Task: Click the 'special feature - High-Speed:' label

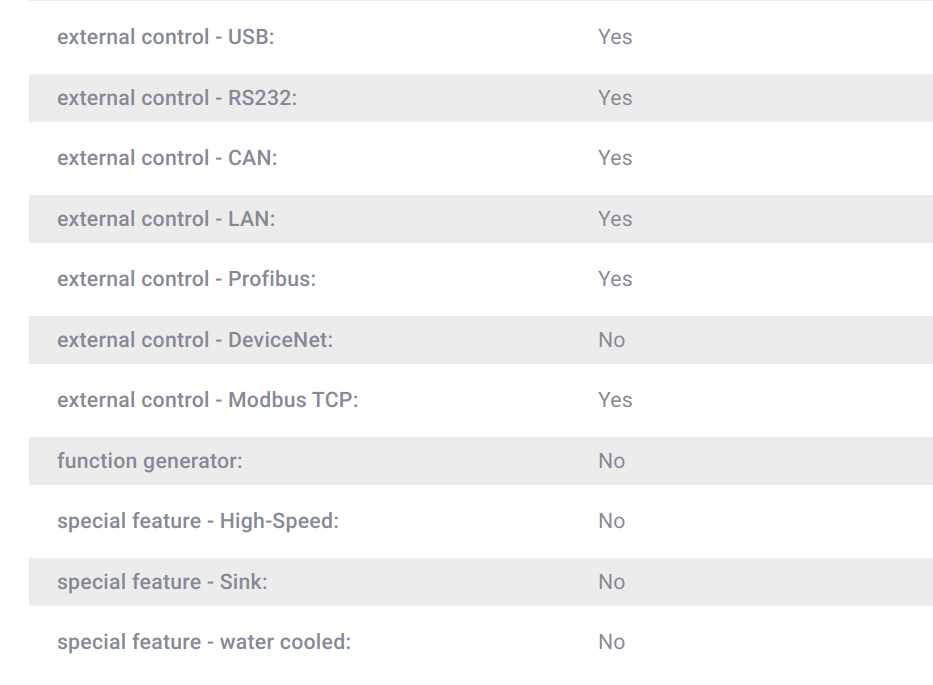Action: (198, 521)
